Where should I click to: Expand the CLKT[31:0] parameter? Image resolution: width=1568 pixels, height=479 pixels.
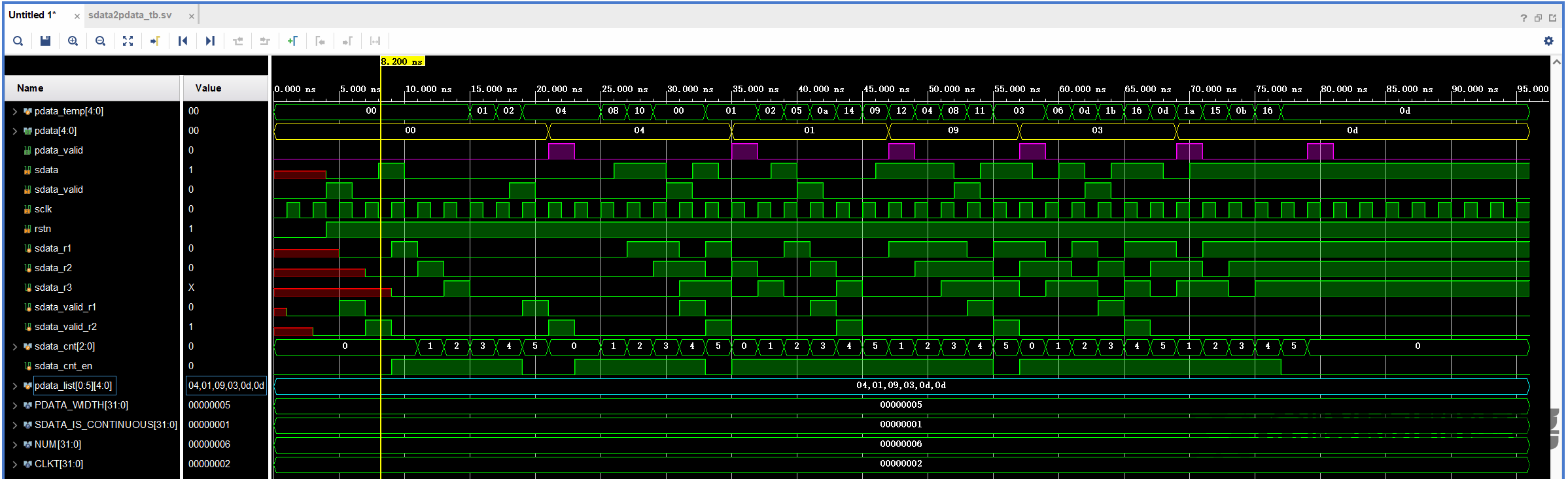(x=14, y=465)
